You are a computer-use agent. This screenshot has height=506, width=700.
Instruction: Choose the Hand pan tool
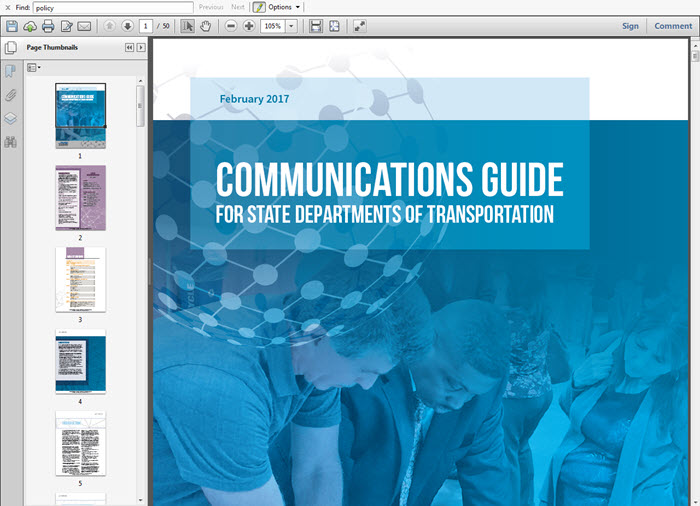tap(205, 26)
